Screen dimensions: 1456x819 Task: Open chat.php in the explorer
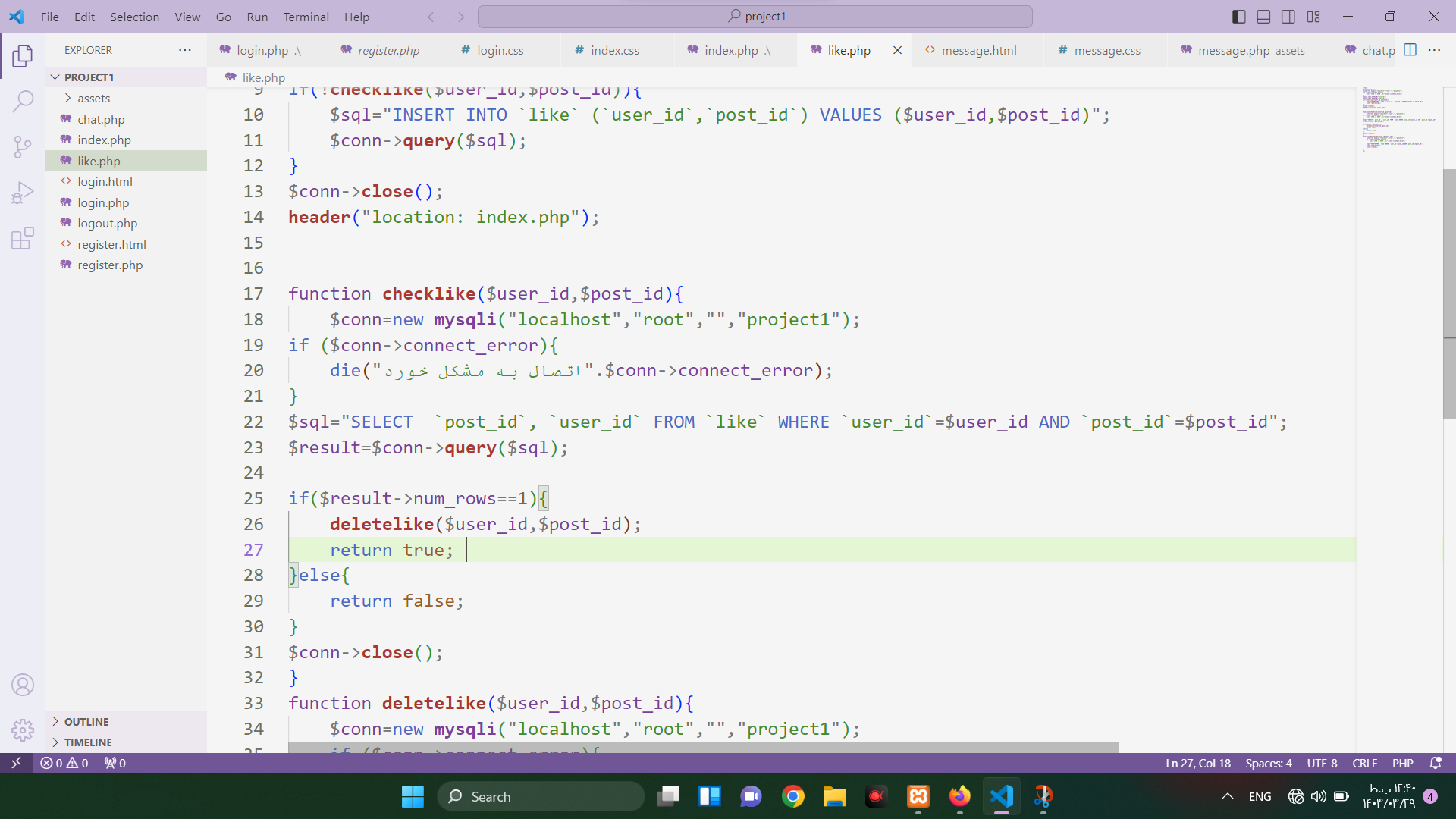tap(126, 119)
